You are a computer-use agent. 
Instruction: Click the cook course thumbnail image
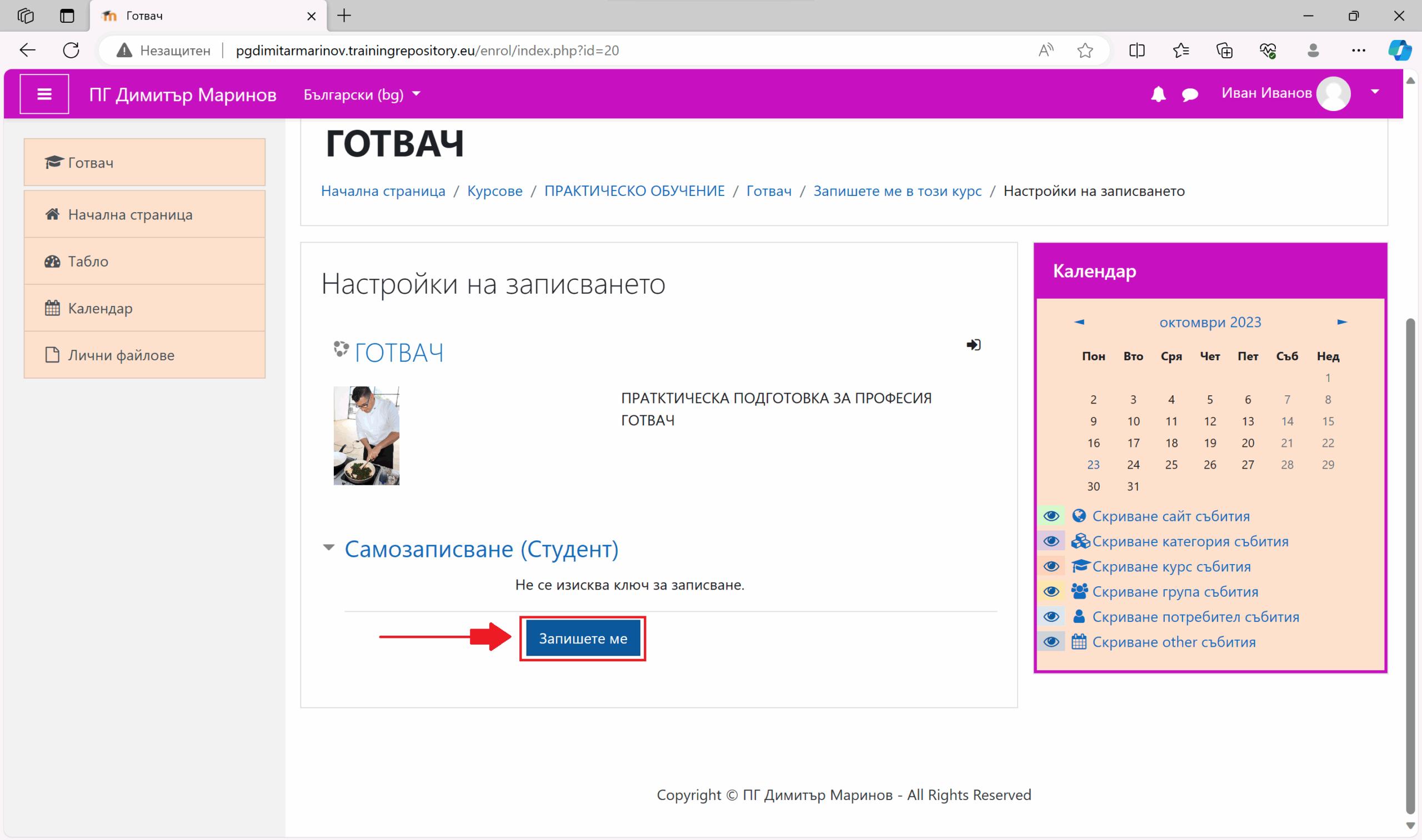click(366, 435)
